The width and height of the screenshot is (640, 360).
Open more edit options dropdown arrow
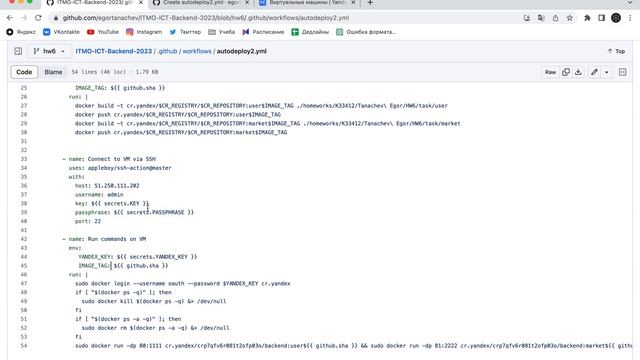point(607,72)
